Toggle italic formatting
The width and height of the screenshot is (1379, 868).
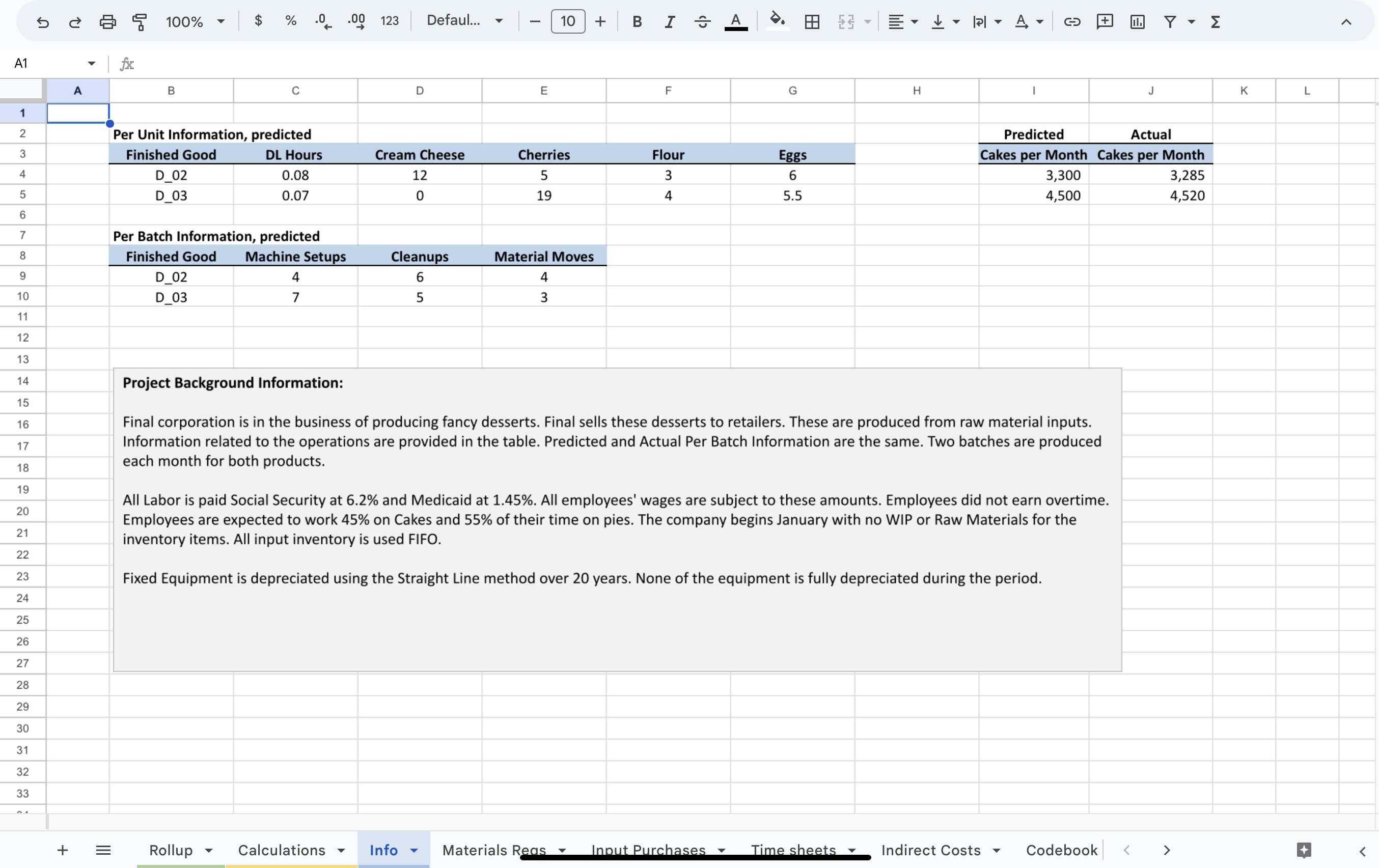[670, 22]
